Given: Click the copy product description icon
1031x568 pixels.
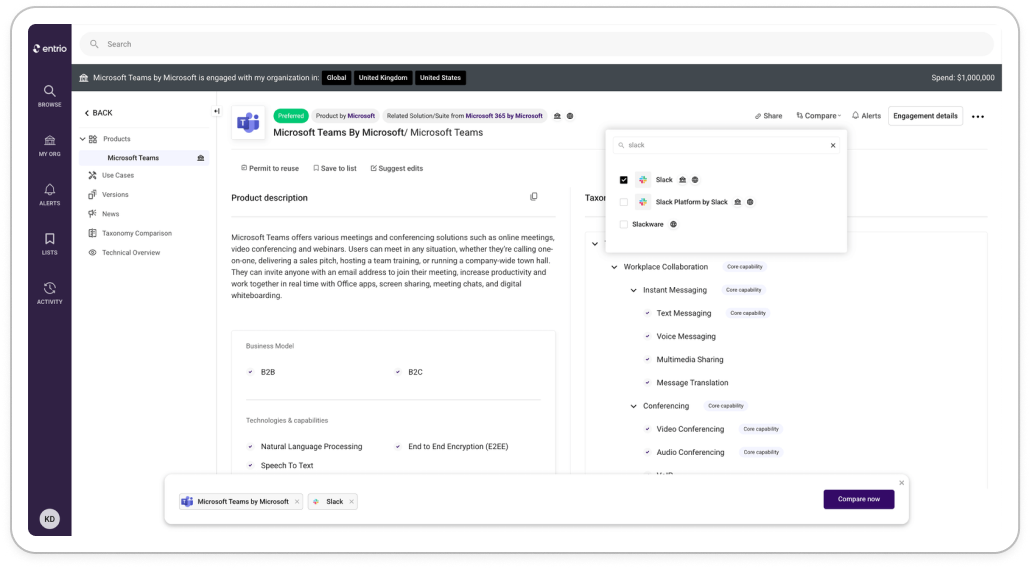Looking at the screenshot, I should tap(534, 197).
